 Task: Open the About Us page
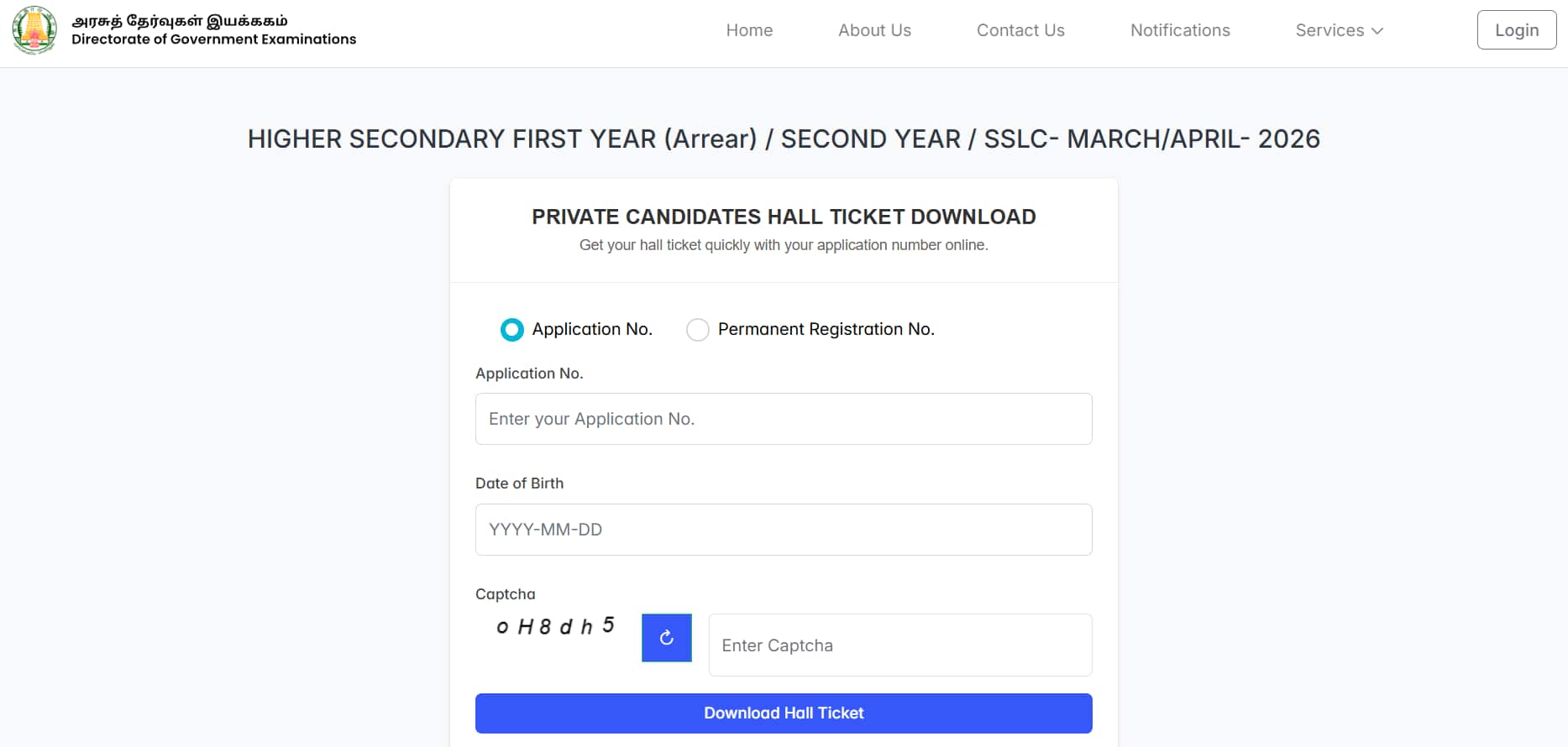pyautogui.click(x=874, y=30)
